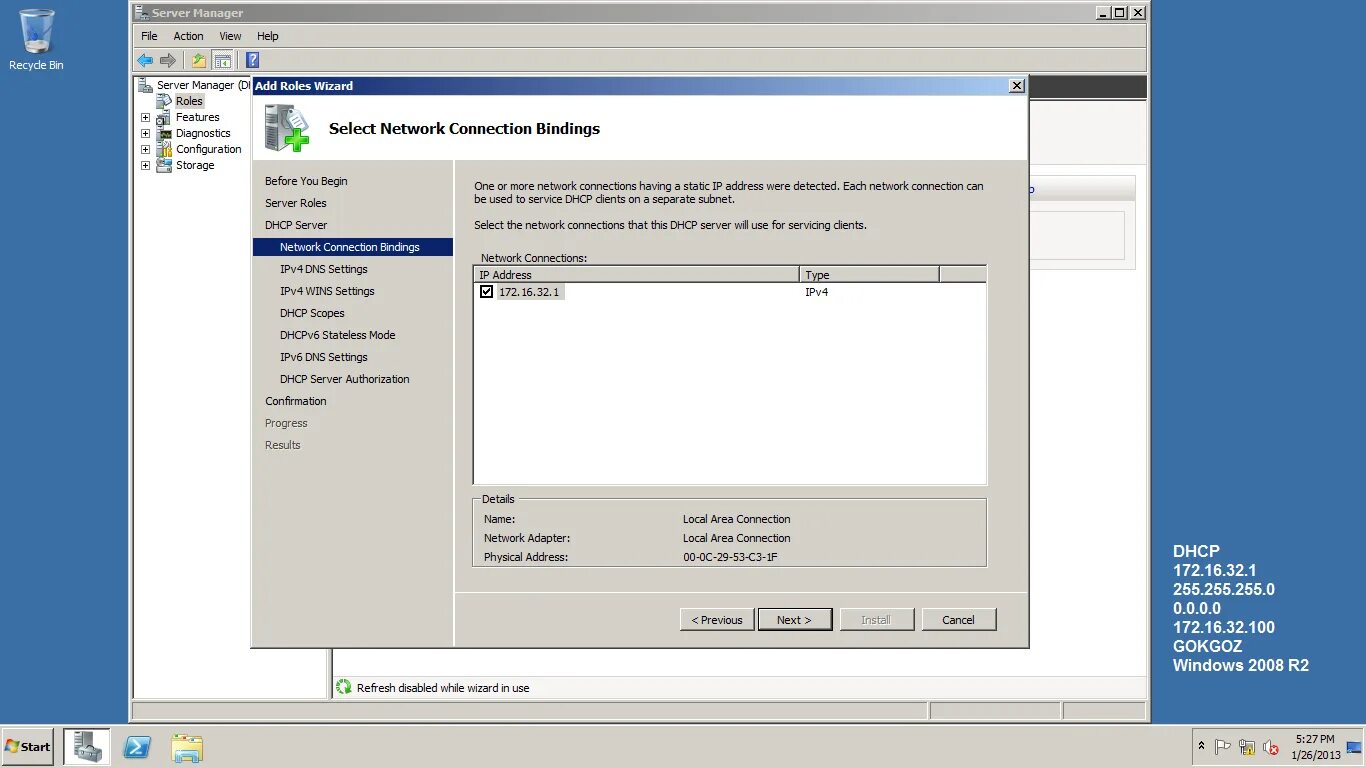
Task: Uncheck the 172.16.32.1 network connection checkbox
Action: coord(486,292)
